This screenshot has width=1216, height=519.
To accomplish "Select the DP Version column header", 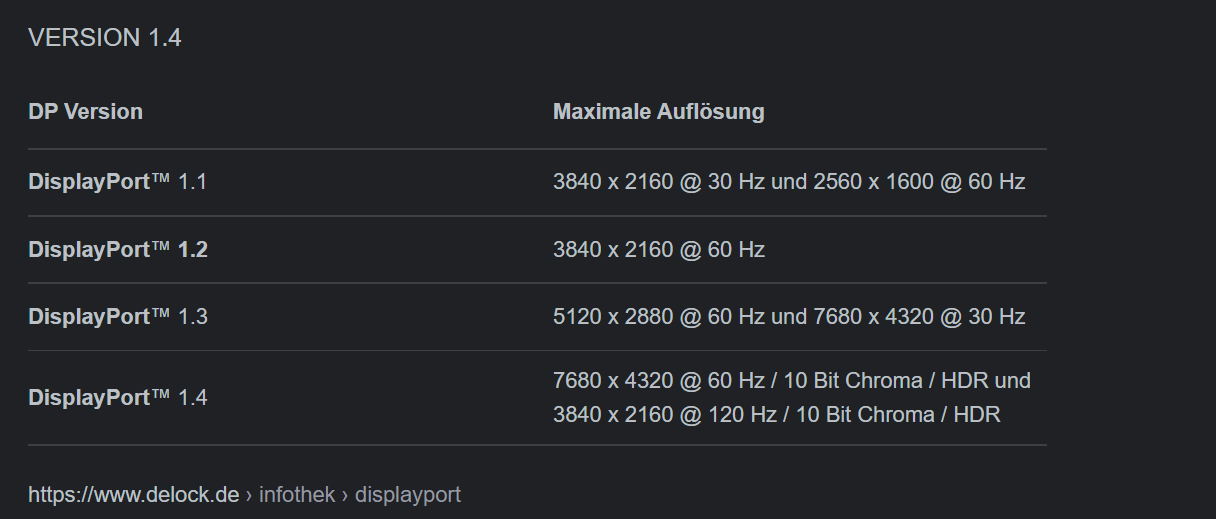I will point(85,112).
